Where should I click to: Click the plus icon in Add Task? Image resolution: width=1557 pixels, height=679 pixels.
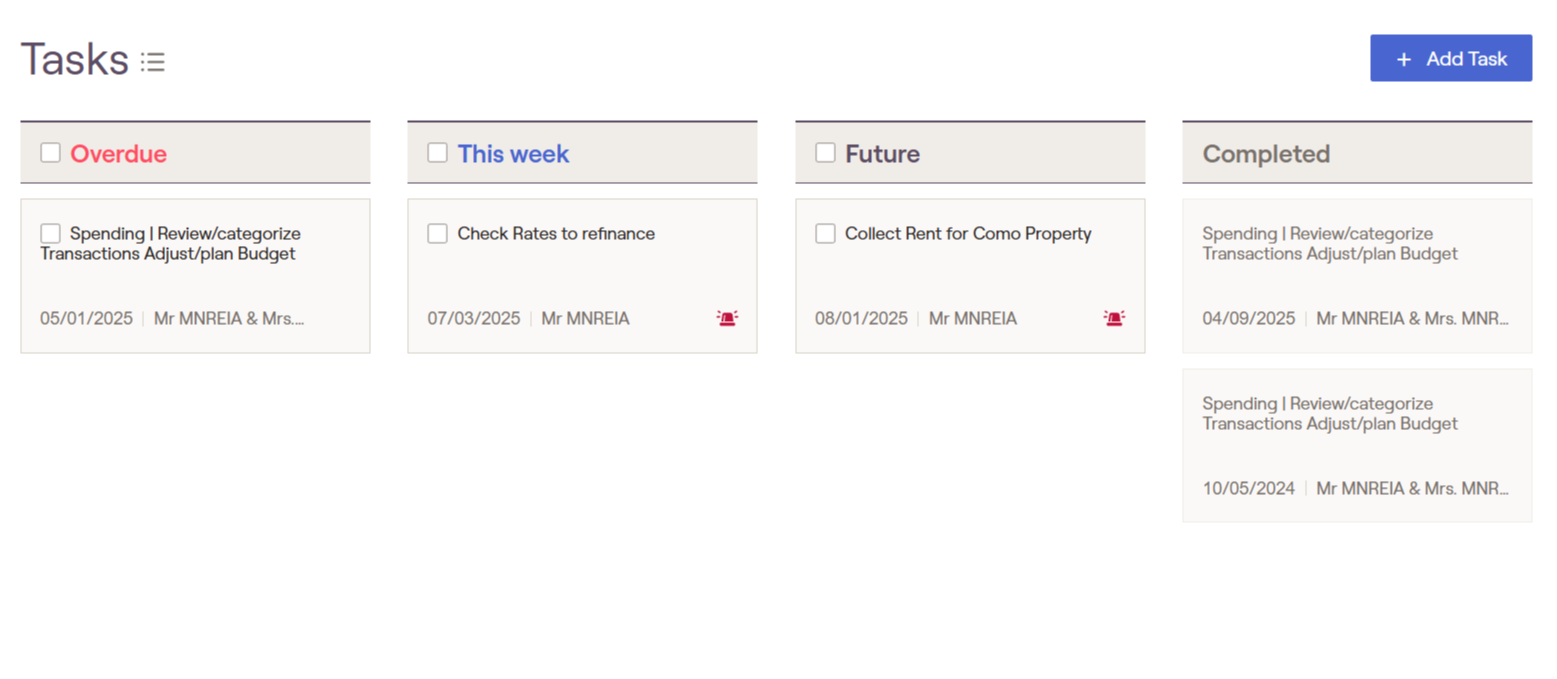pyautogui.click(x=1404, y=59)
